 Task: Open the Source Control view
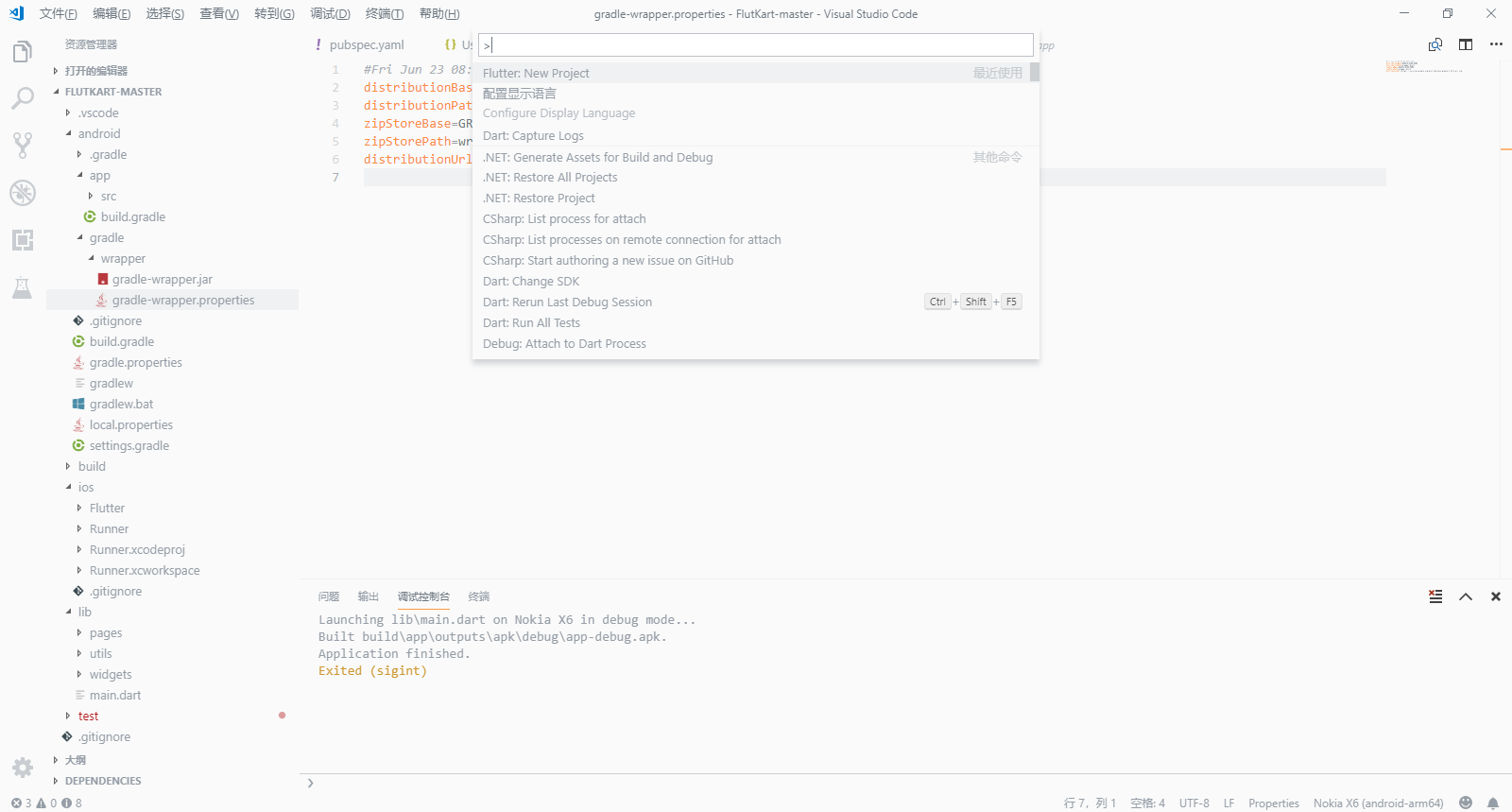pyautogui.click(x=23, y=145)
